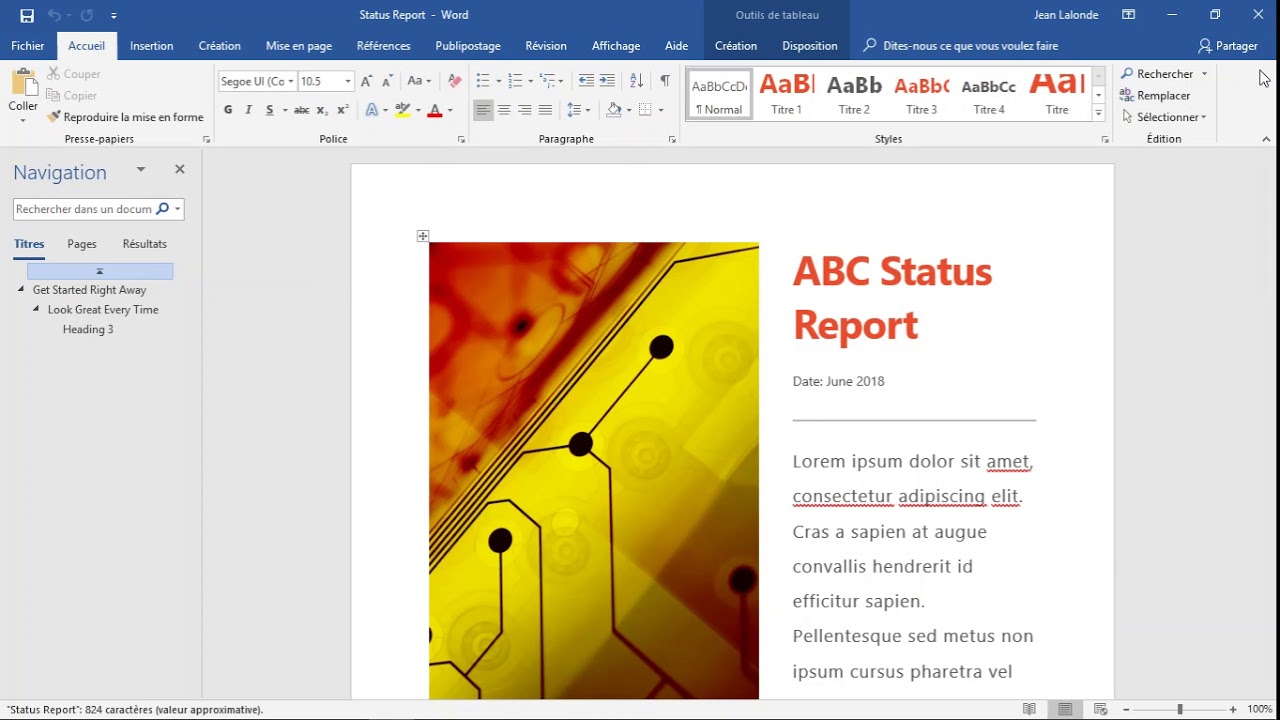Image resolution: width=1280 pixels, height=720 pixels.
Task: Open the borders dropdown arrow
Action: 660,110
